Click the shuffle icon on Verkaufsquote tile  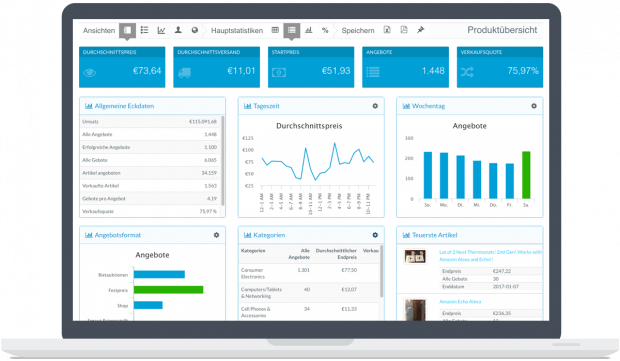coord(467,72)
